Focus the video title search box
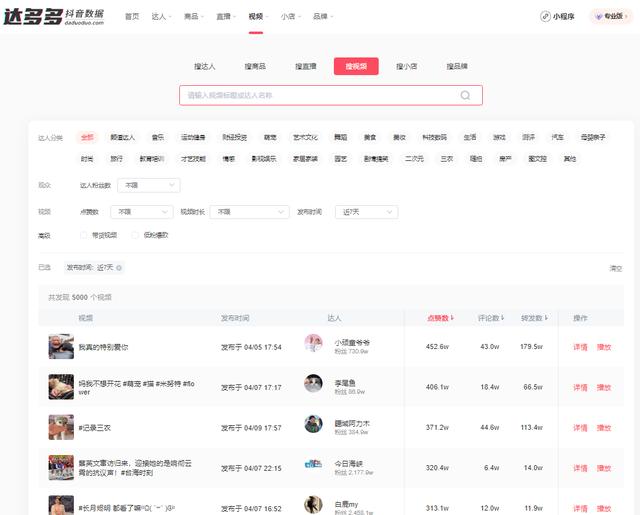 331,95
